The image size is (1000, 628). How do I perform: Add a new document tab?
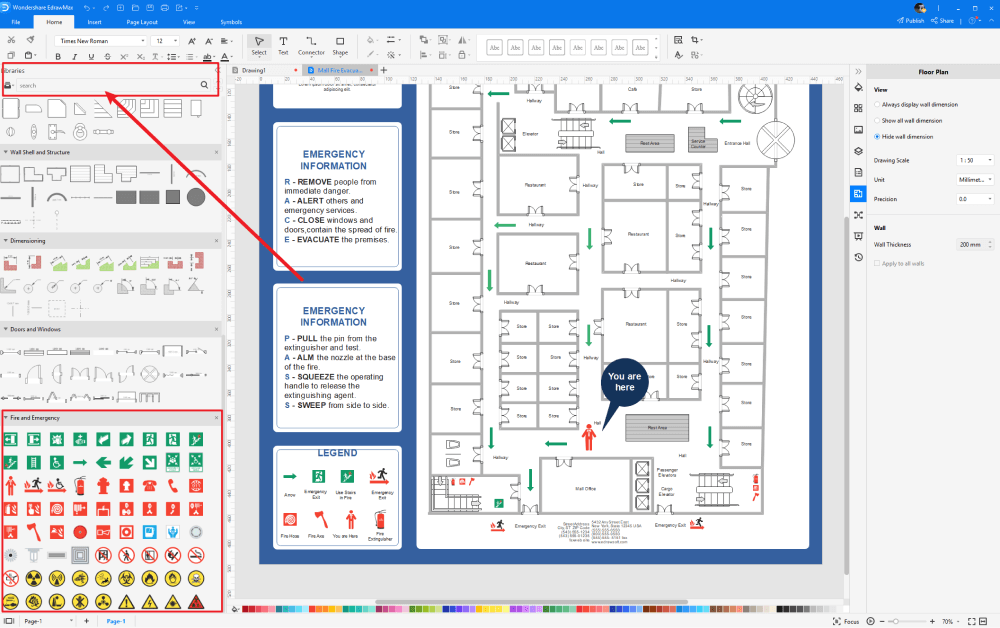[x=384, y=70]
